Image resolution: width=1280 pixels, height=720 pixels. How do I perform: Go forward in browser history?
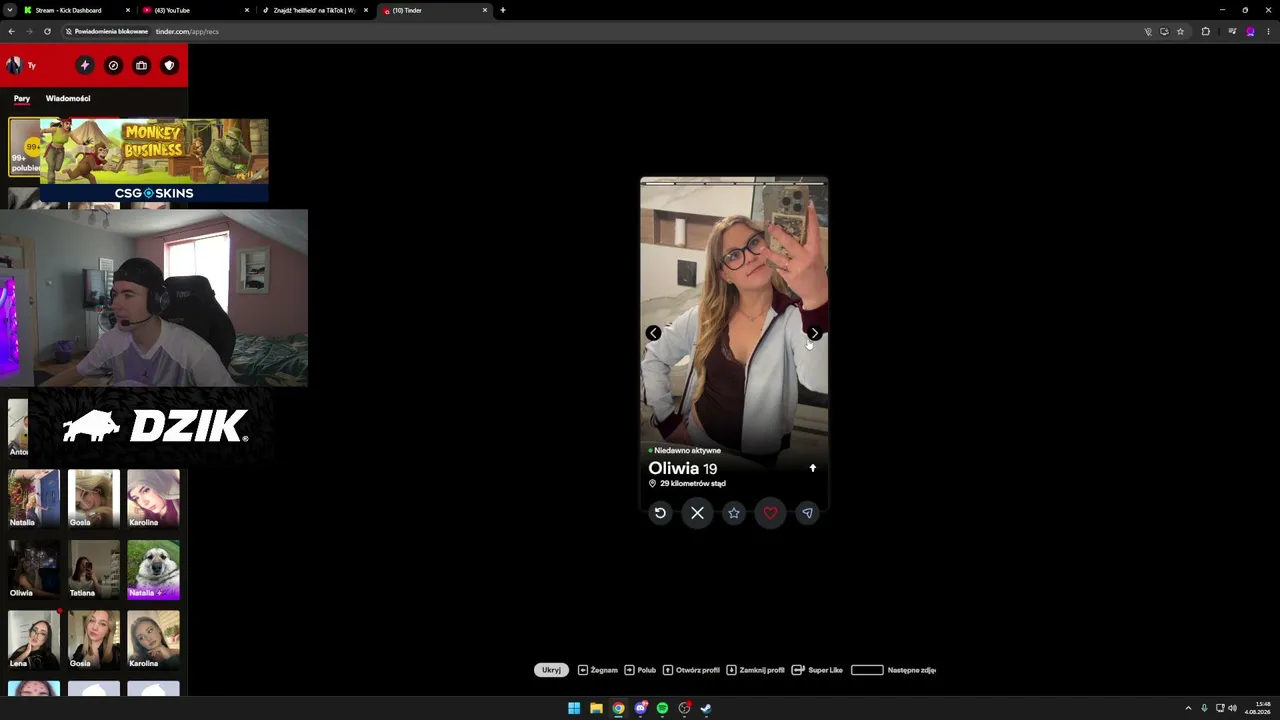click(x=29, y=31)
